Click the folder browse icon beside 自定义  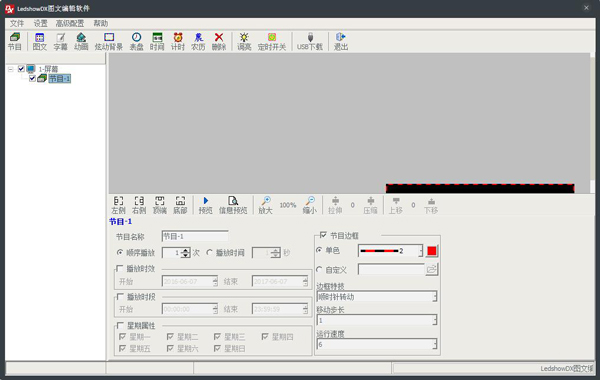coord(432,269)
